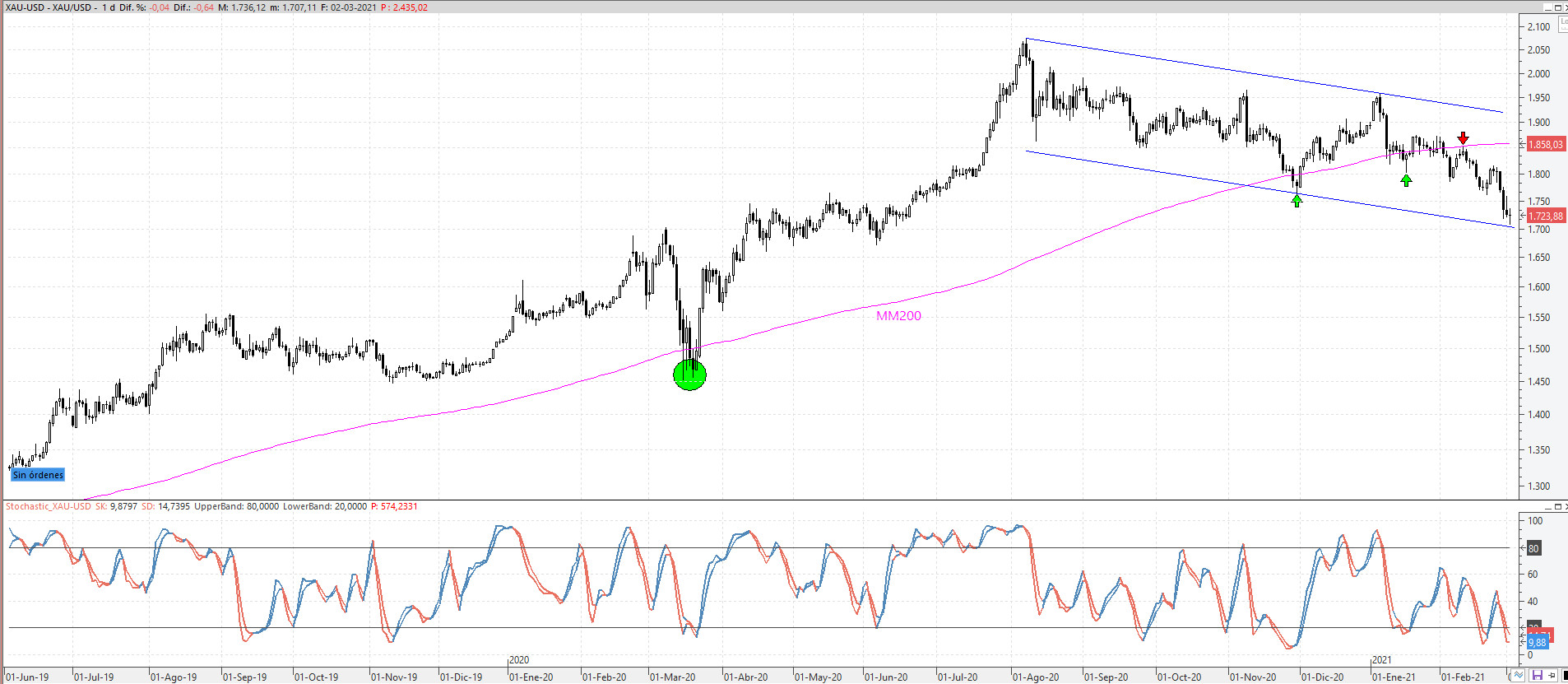Click the green up arrow near 01-Ene-21
Screen dimensions: 1568x684
click(x=1406, y=179)
